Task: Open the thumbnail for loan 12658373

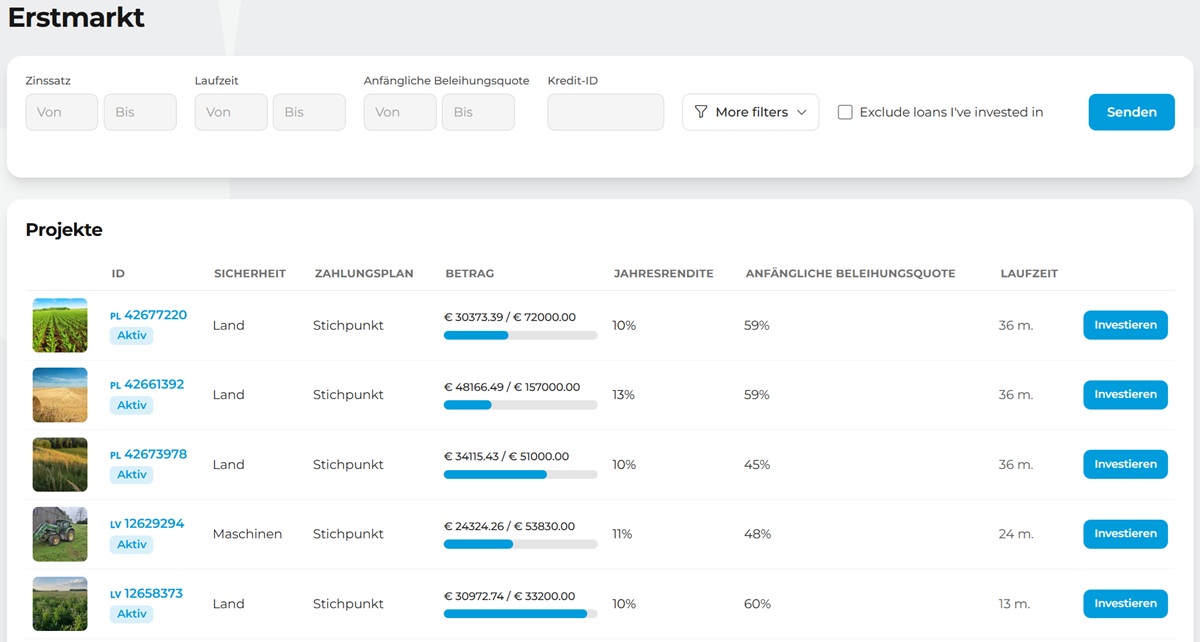Action: [x=60, y=603]
